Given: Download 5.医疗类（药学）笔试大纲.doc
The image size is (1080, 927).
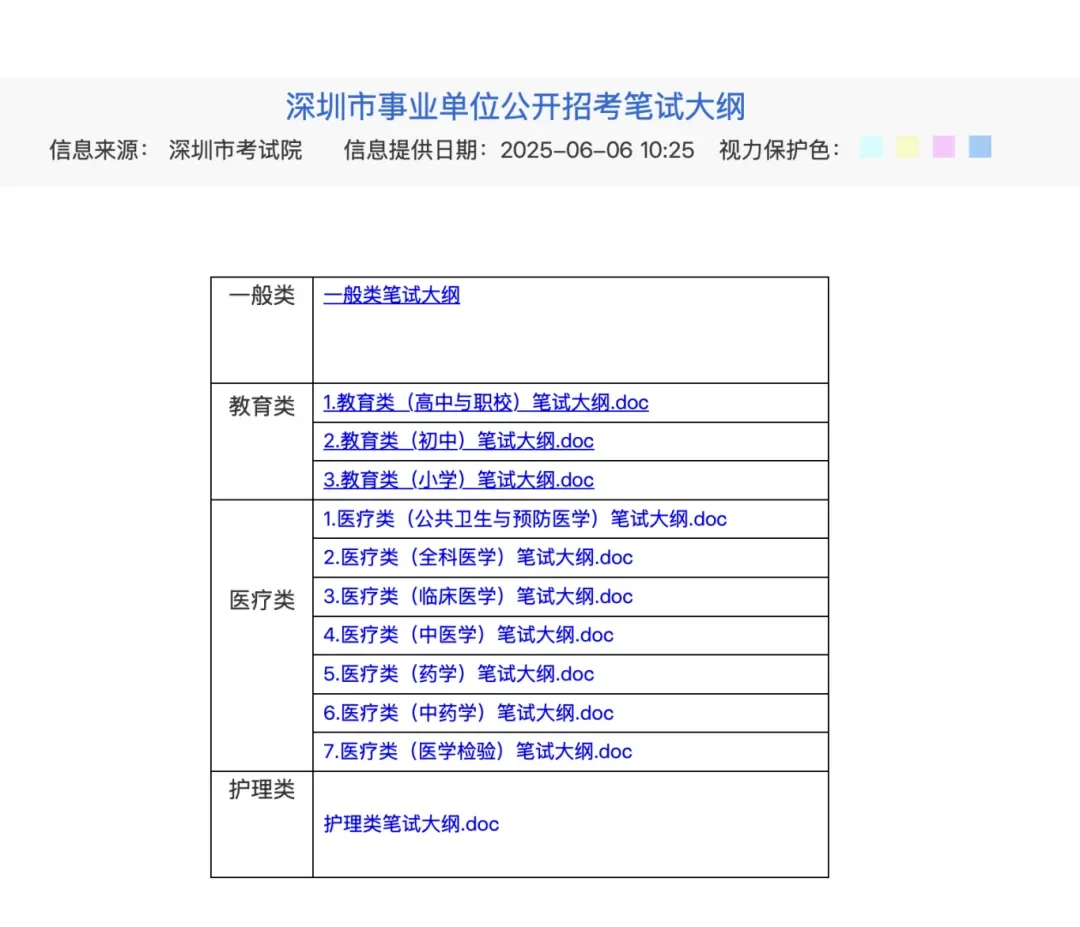Looking at the screenshot, I should [x=459, y=674].
